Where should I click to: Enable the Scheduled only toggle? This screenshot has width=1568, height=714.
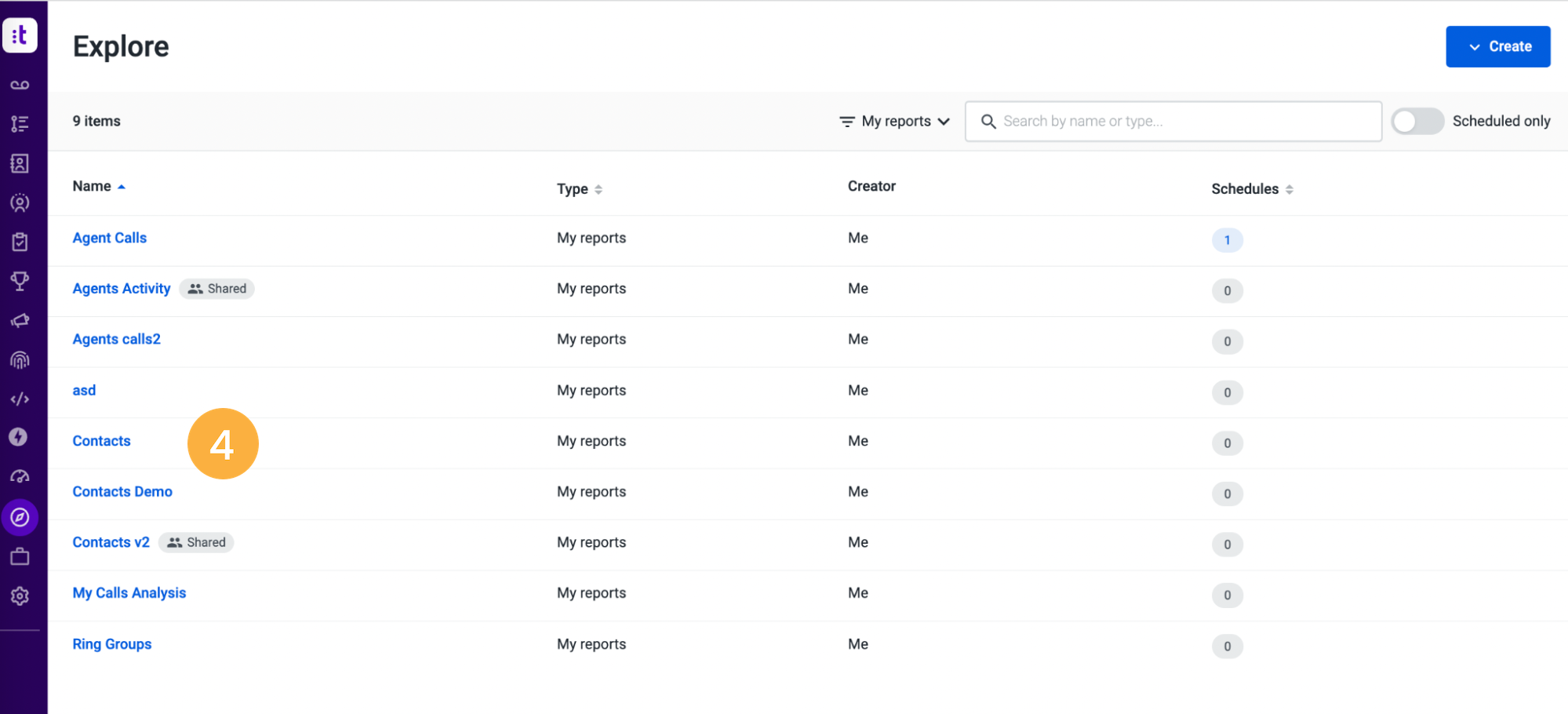pos(1417,121)
